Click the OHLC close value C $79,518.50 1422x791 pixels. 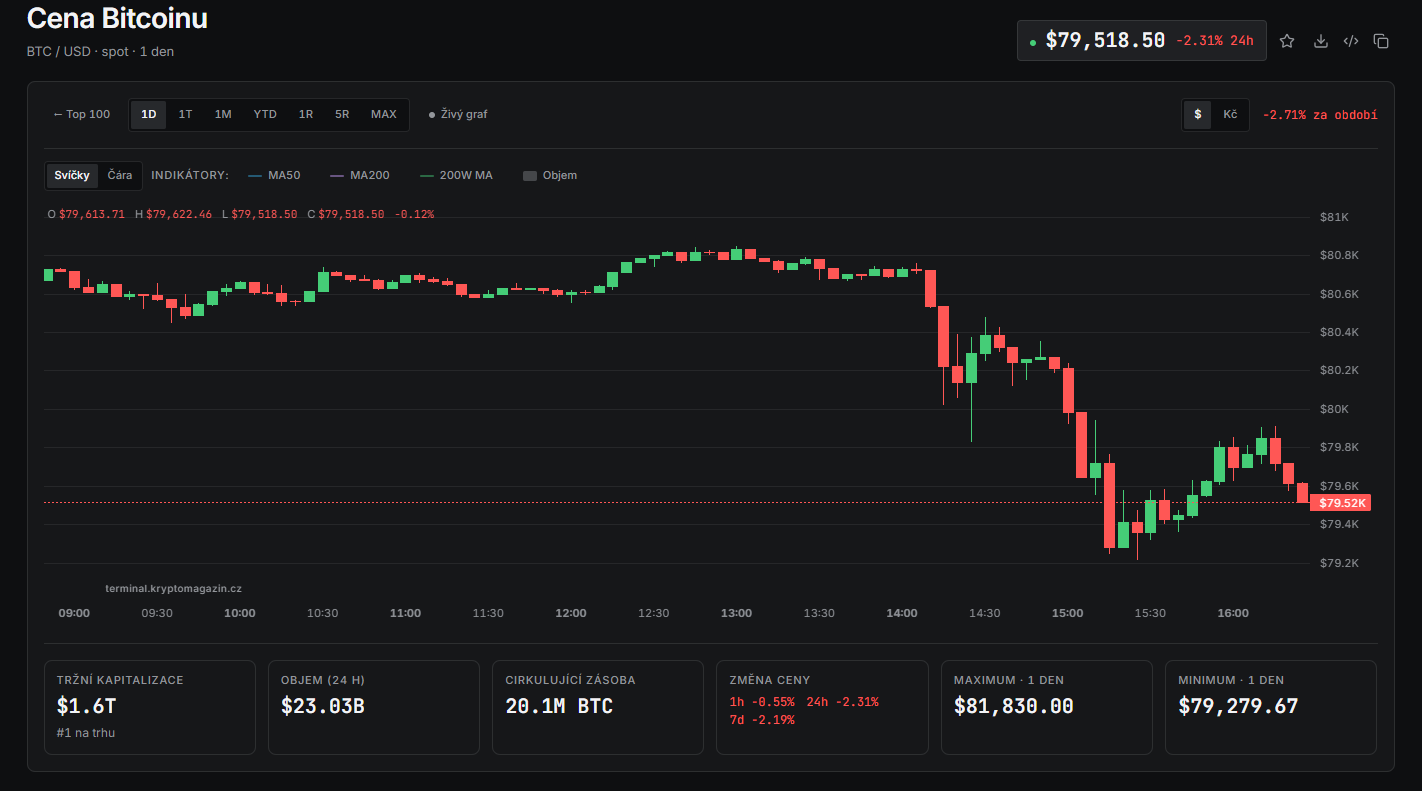click(x=346, y=214)
